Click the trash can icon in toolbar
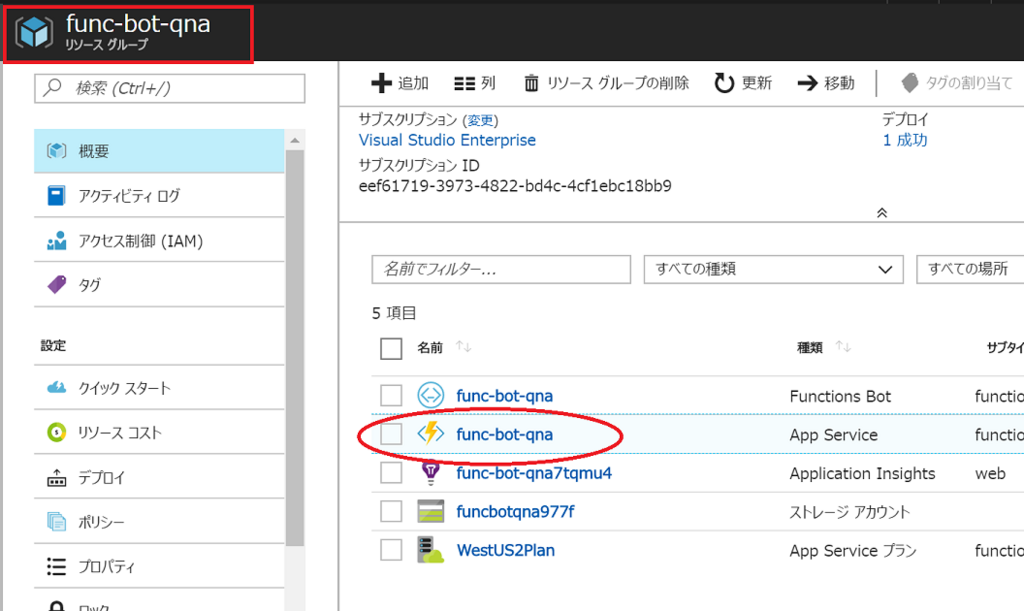 pos(532,83)
